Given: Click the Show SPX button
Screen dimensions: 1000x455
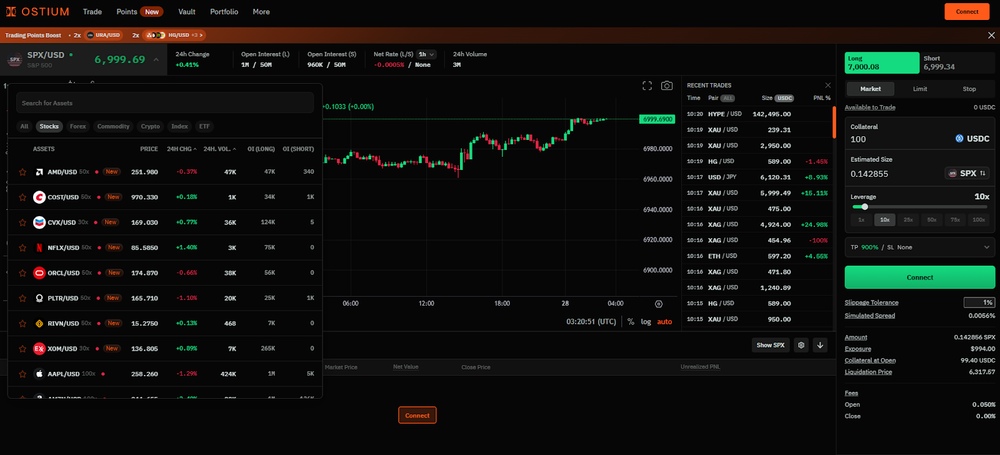Looking at the screenshot, I should pyautogui.click(x=770, y=345).
